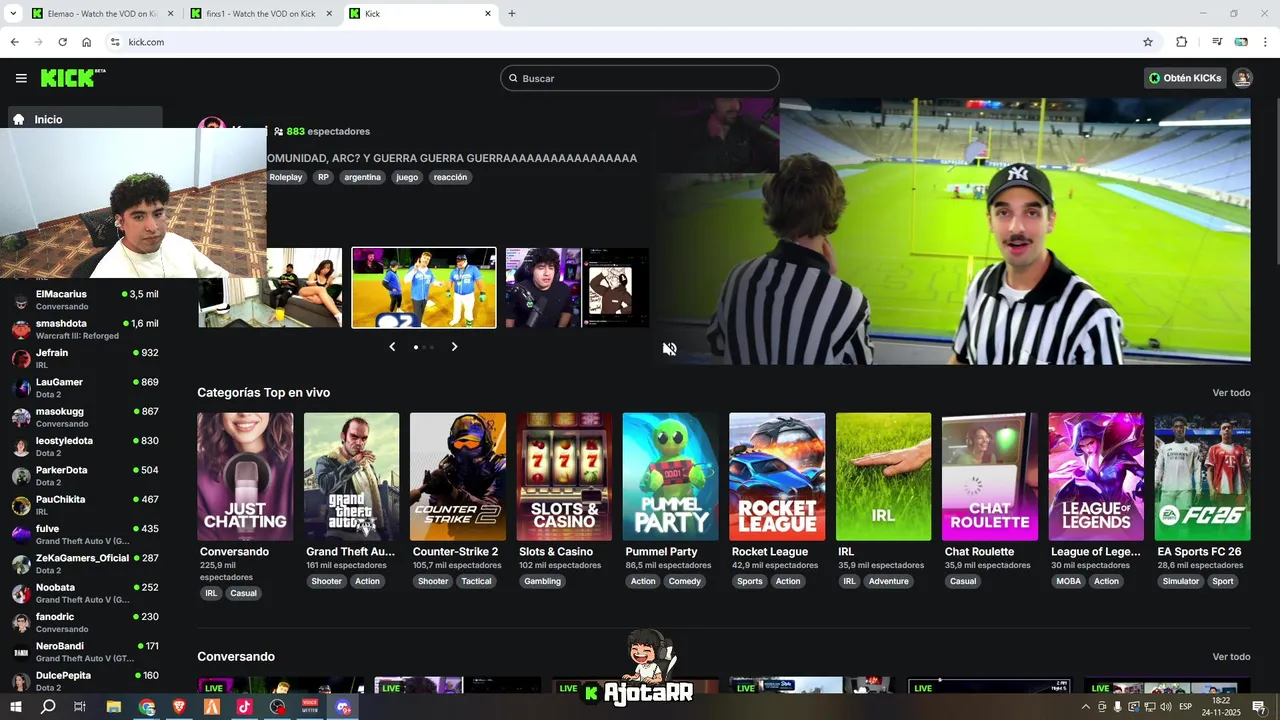Image resolution: width=1280 pixels, height=720 pixels.
Task: Open Brave browser from the taskbar
Action: point(179,707)
